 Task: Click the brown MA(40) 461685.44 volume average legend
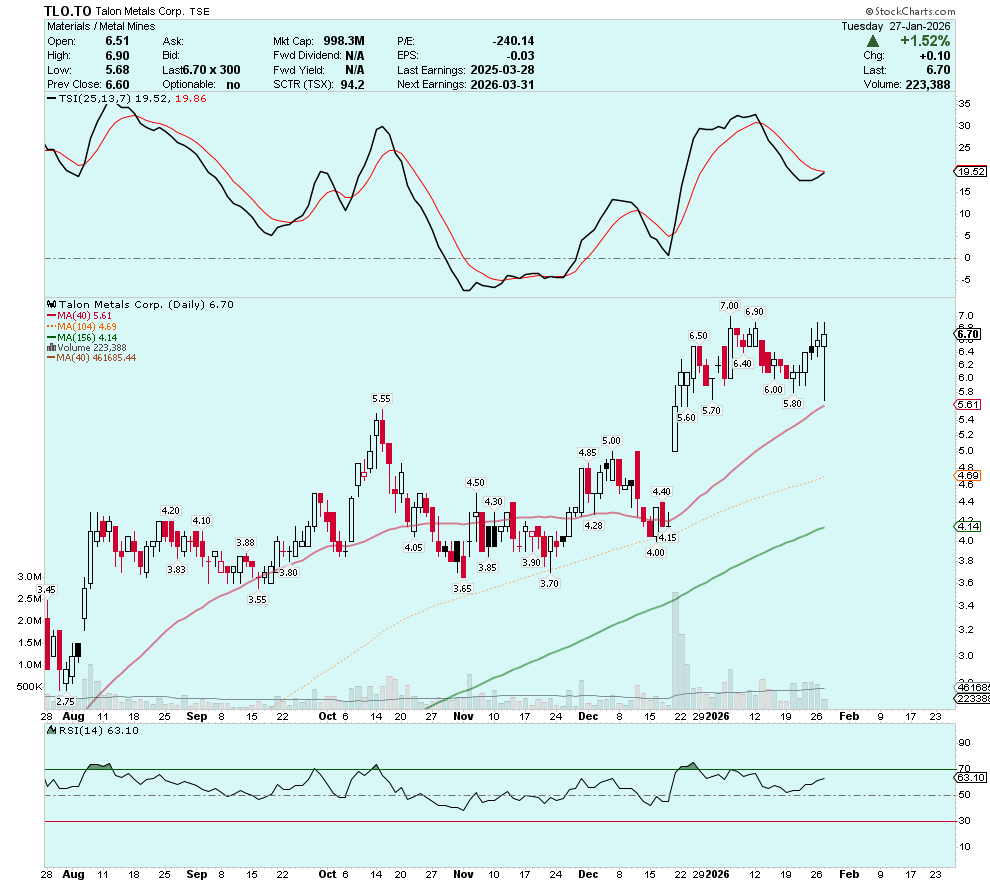tap(92, 358)
